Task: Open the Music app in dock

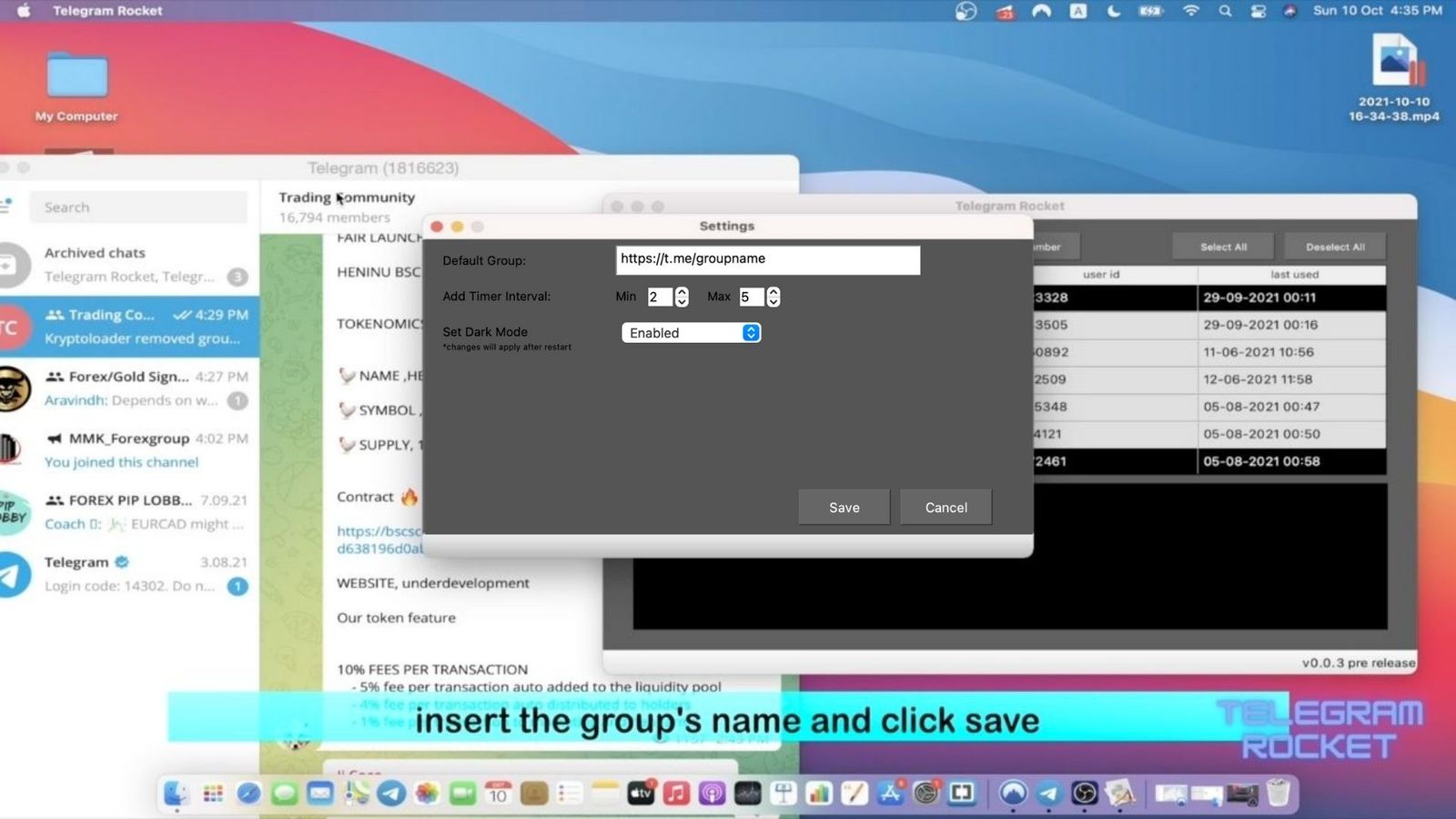Action: 676,794
